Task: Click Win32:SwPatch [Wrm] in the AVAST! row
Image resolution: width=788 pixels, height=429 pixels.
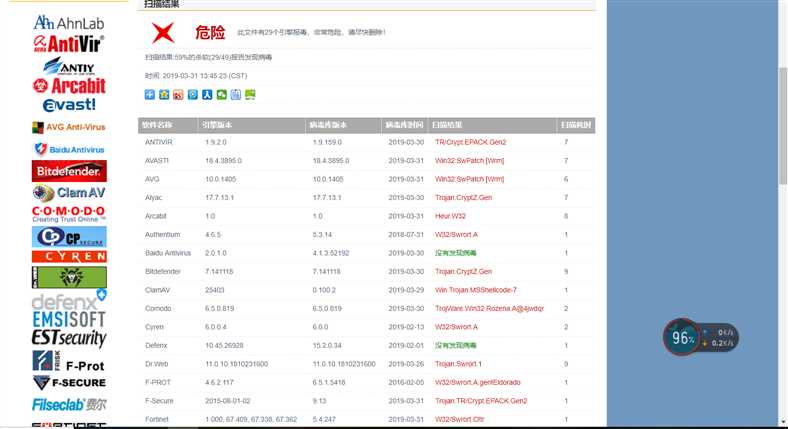Action: click(469, 161)
